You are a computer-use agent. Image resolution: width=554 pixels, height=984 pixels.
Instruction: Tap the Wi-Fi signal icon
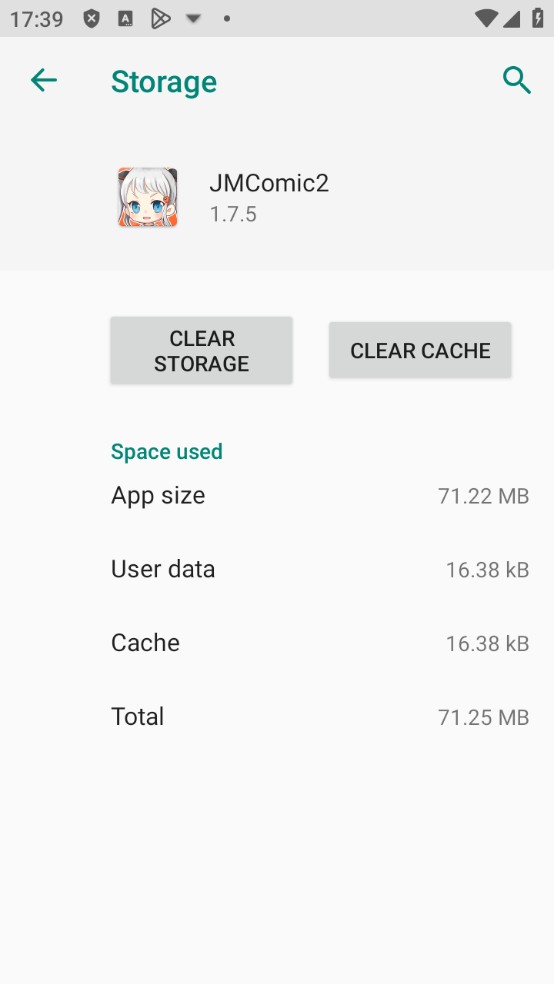point(486,19)
